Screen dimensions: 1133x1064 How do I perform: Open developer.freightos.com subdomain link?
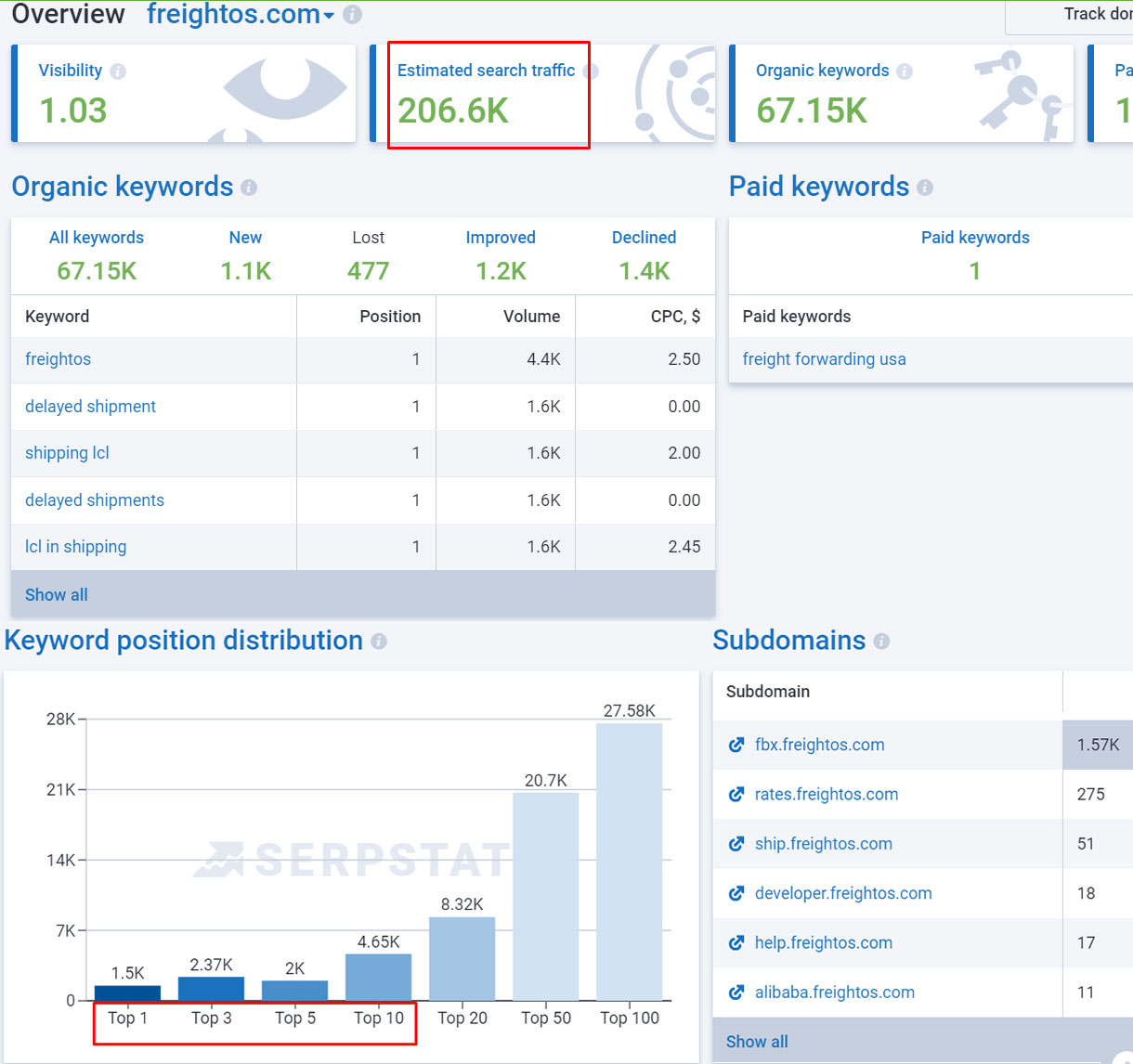(843, 893)
